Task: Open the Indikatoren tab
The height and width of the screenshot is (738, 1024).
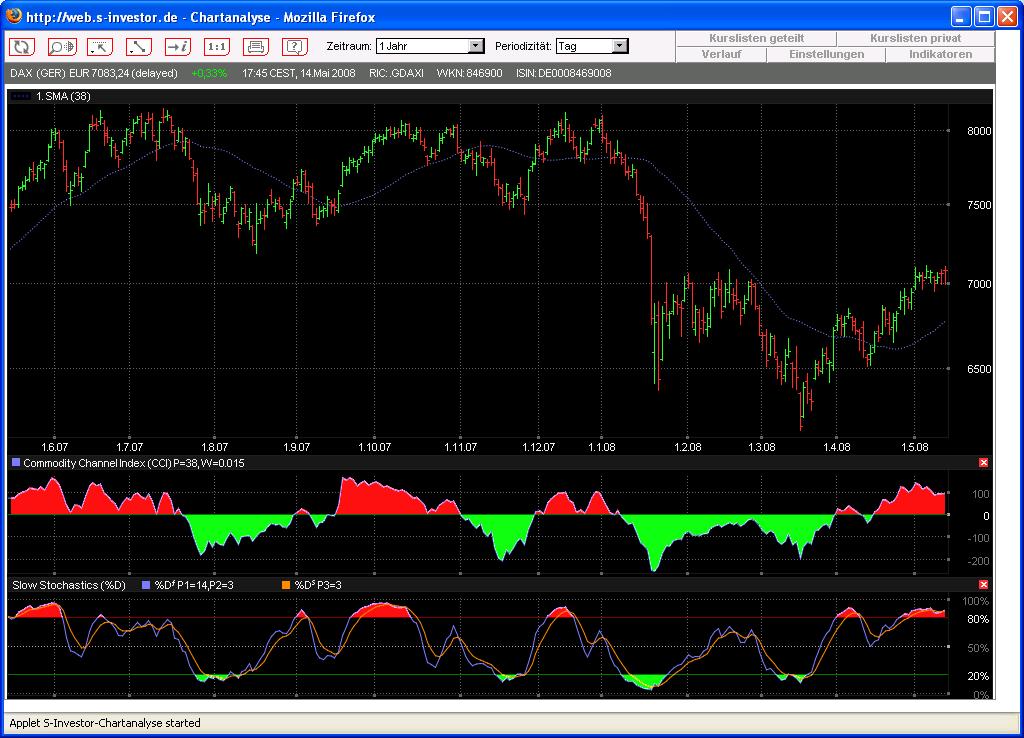Action: click(940, 54)
